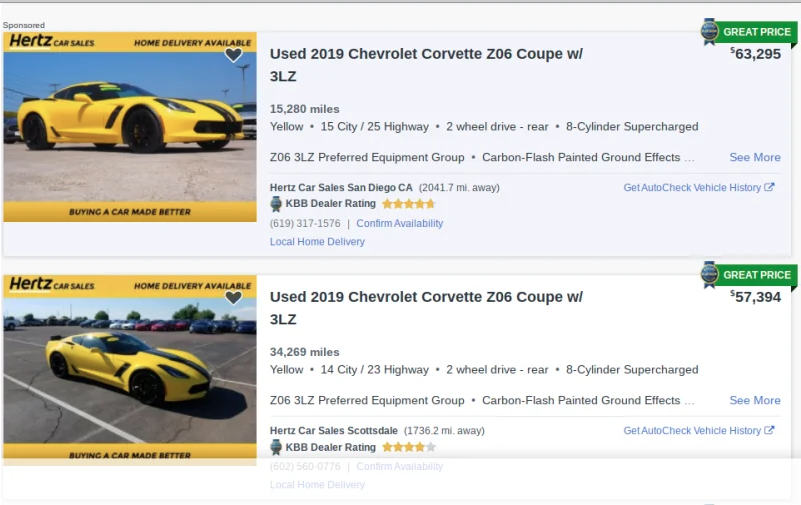
Task: Expand See More on first Corvette listing
Action: [x=754, y=157]
